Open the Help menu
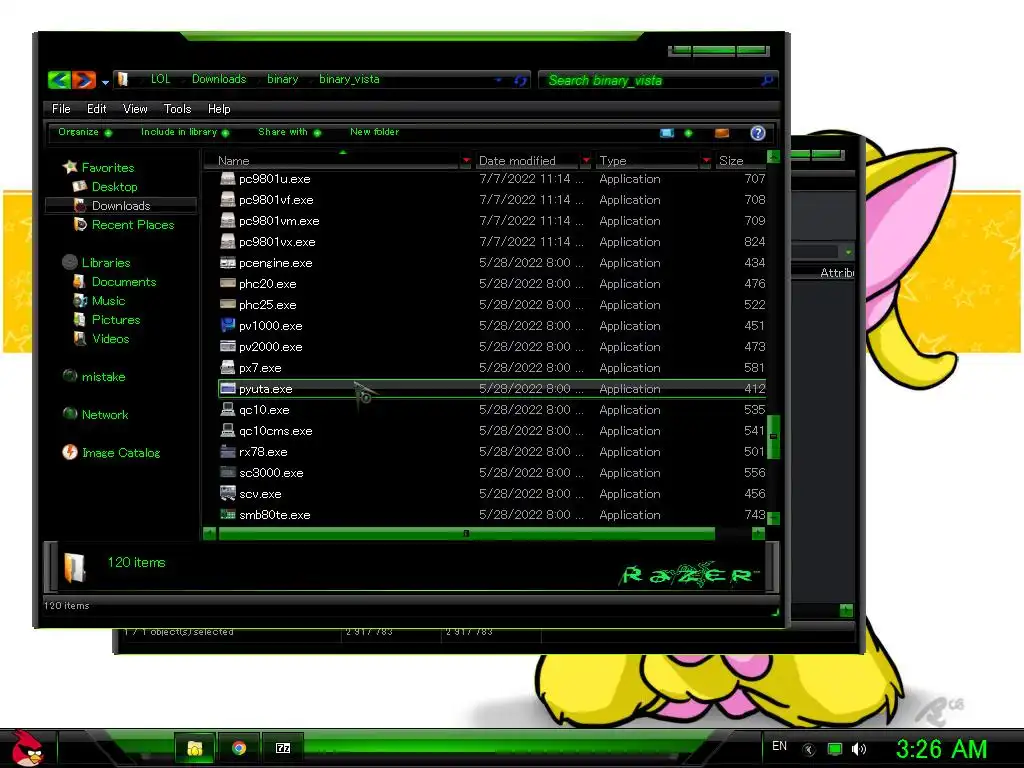The image size is (1024, 768). (219, 109)
